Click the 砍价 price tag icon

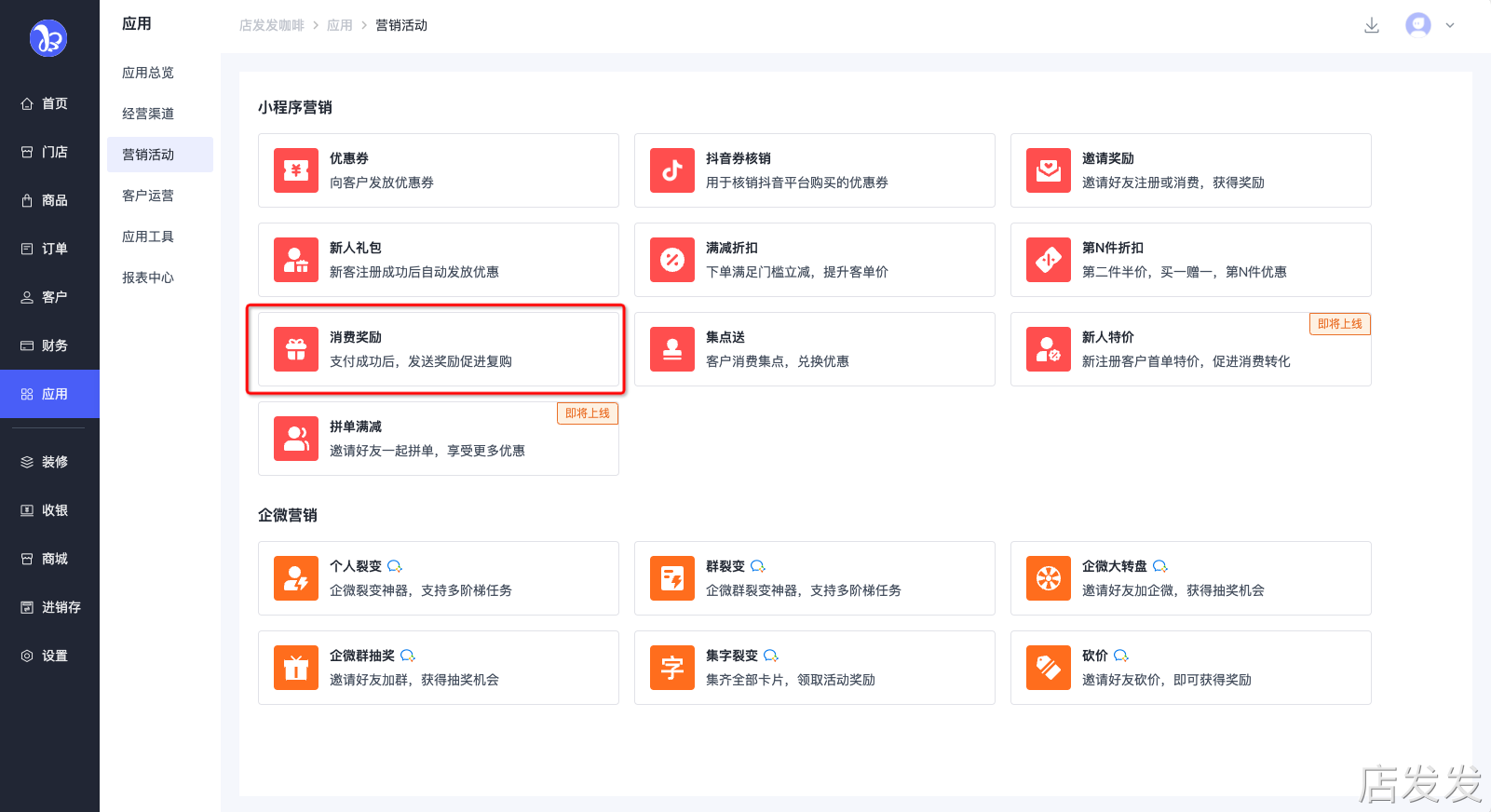click(x=1049, y=668)
